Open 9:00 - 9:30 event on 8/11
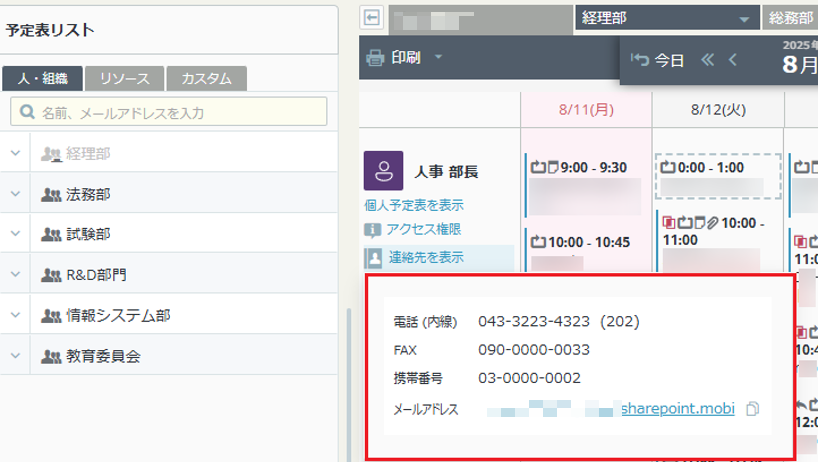This screenshot has height=462, width=818. [585, 185]
